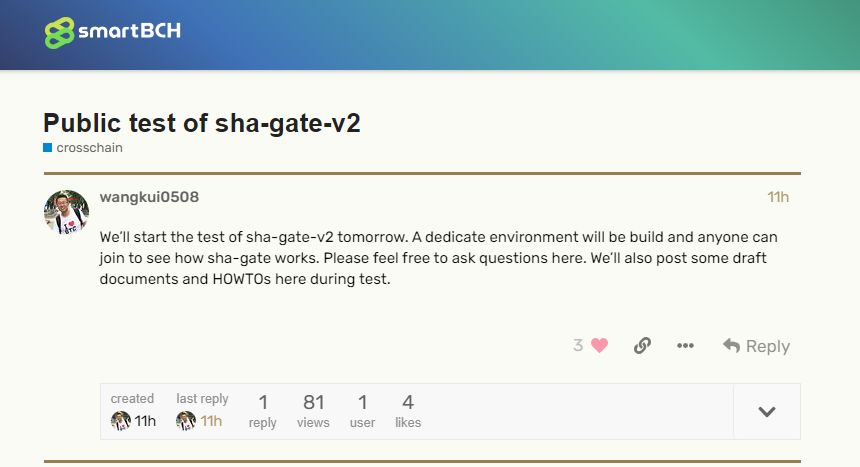Click the smartBCH logo icon

(59, 32)
